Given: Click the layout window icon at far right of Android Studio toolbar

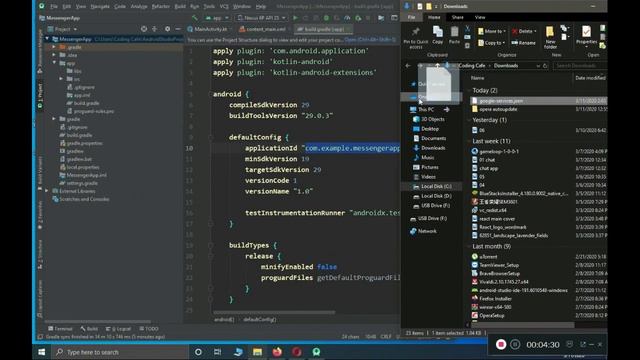Looking at the screenshot, I should click(x=394, y=18).
